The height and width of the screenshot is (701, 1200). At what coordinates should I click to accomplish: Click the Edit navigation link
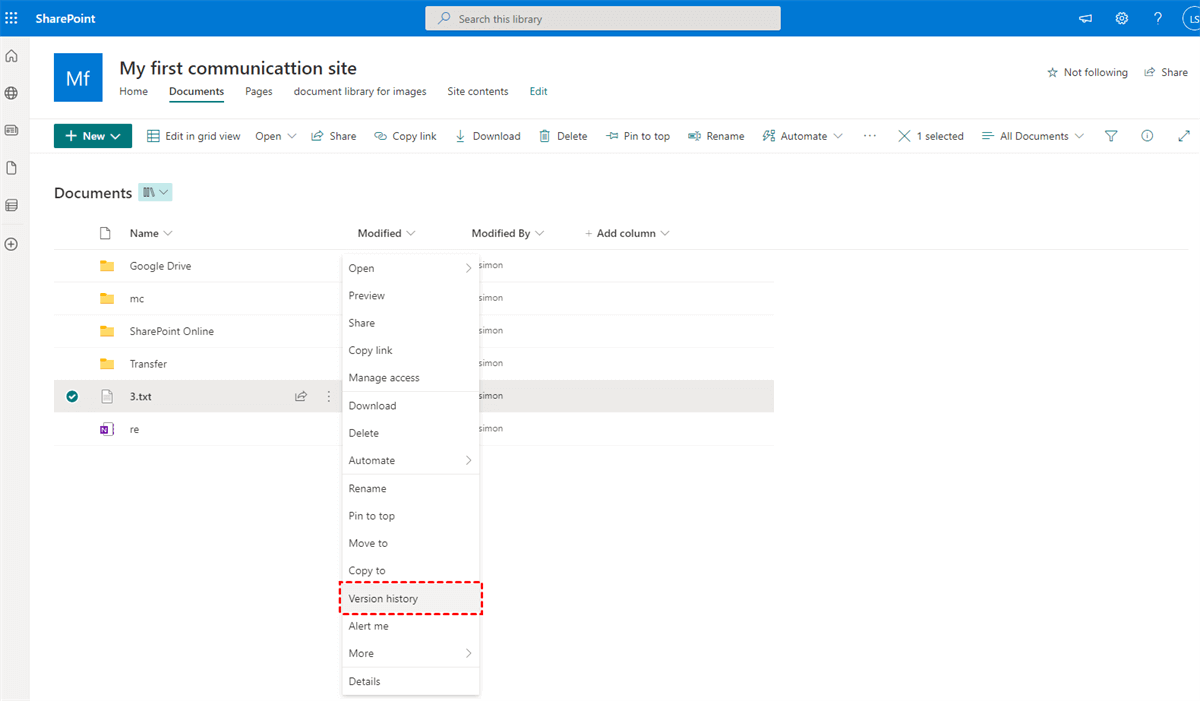(538, 91)
